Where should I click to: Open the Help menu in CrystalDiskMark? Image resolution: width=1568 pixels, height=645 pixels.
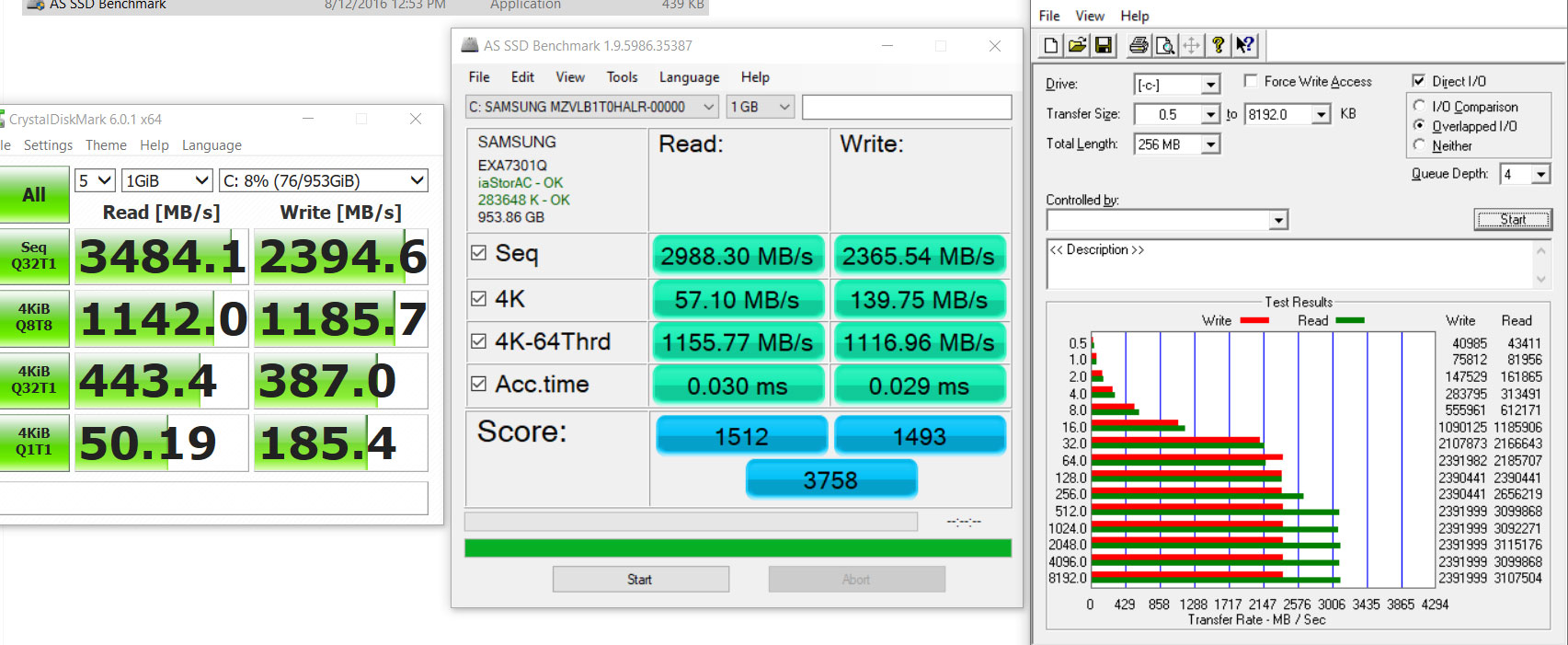coord(155,145)
